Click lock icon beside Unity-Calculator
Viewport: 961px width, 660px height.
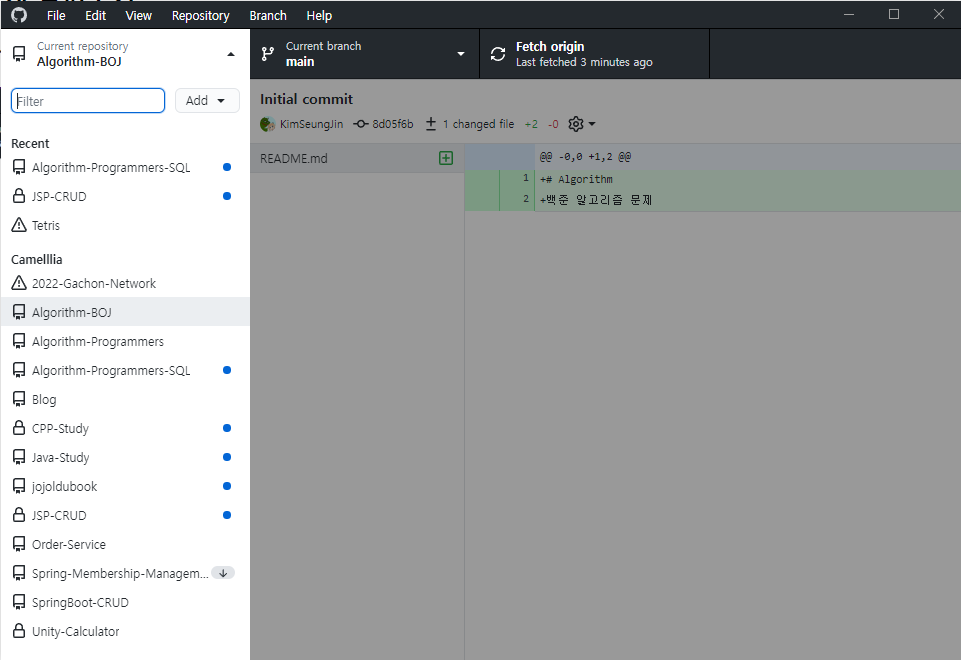coord(19,631)
